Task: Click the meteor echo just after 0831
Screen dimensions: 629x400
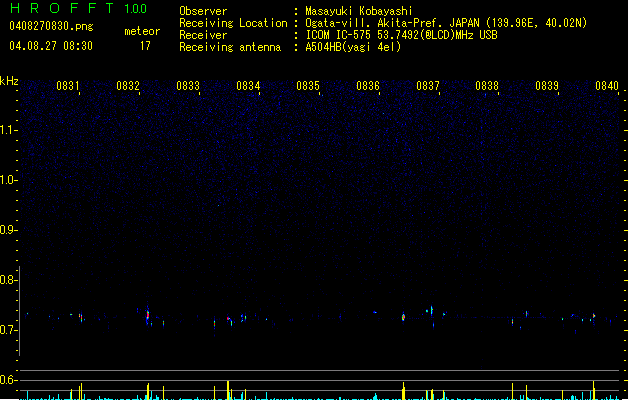Action: [81, 318]
